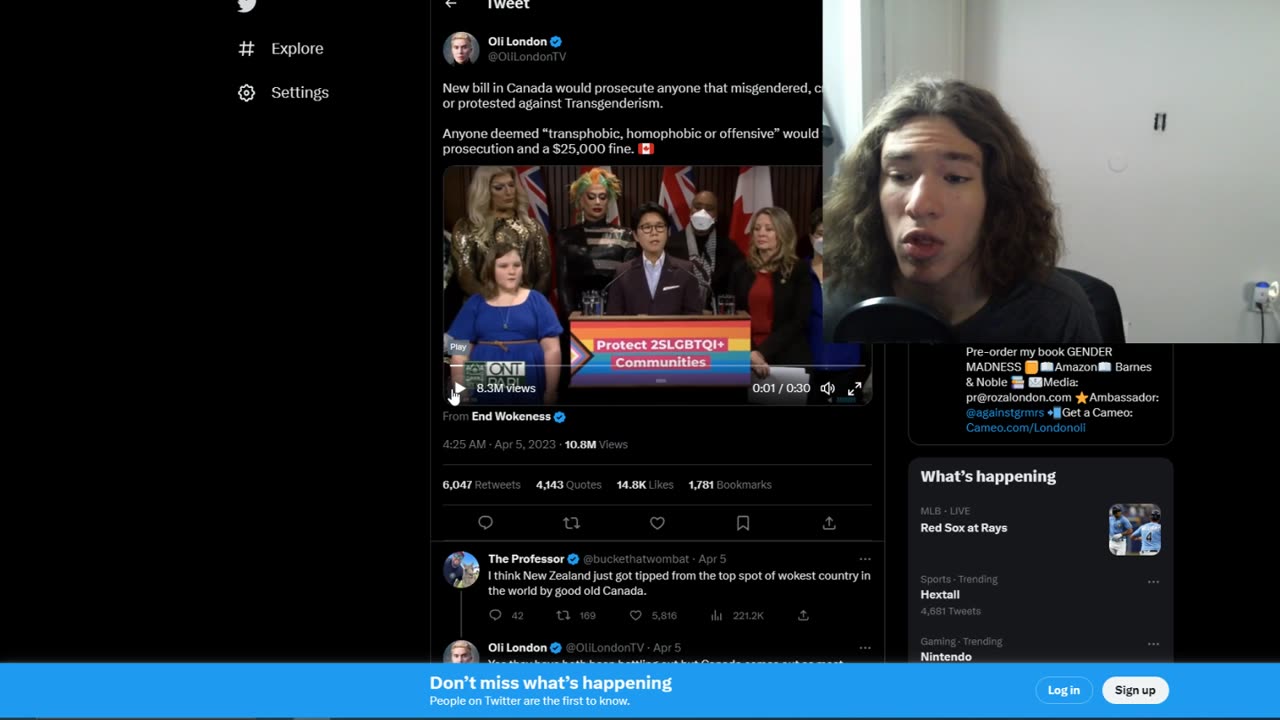Open the @OliLondonTV handle on main tweet
The height and width of the screenshot is (720, 1280).
click(527, 57)
